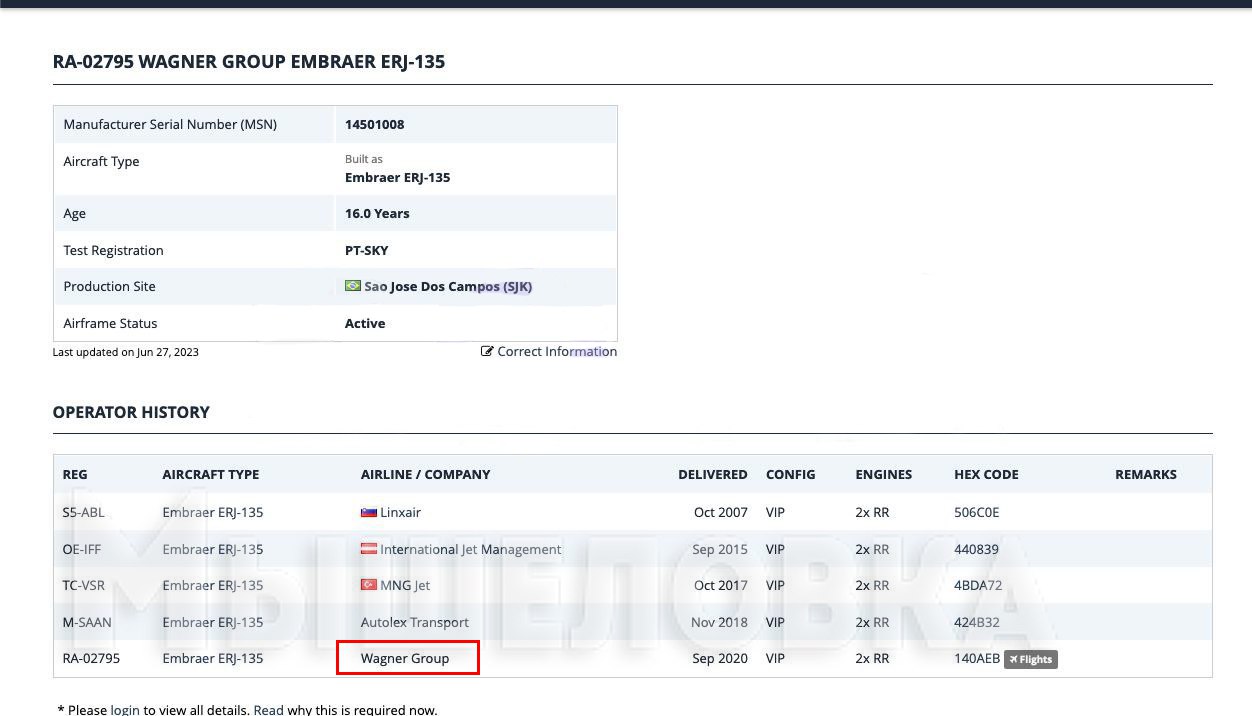Click the MSN value 14501008
Viewport: 1252px width, 716px height.
pyautogui.click(x=374, y=125)
